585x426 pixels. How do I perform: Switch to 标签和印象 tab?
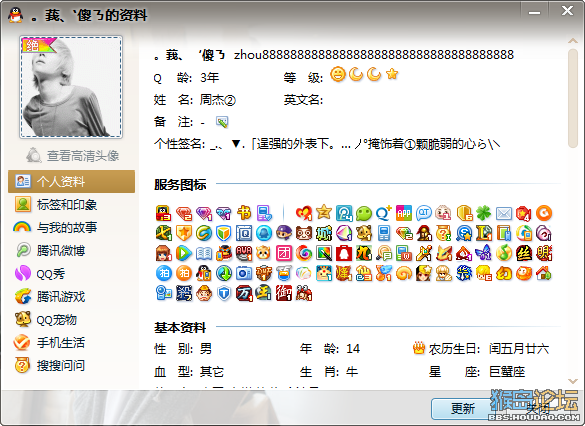click(71, 204)
